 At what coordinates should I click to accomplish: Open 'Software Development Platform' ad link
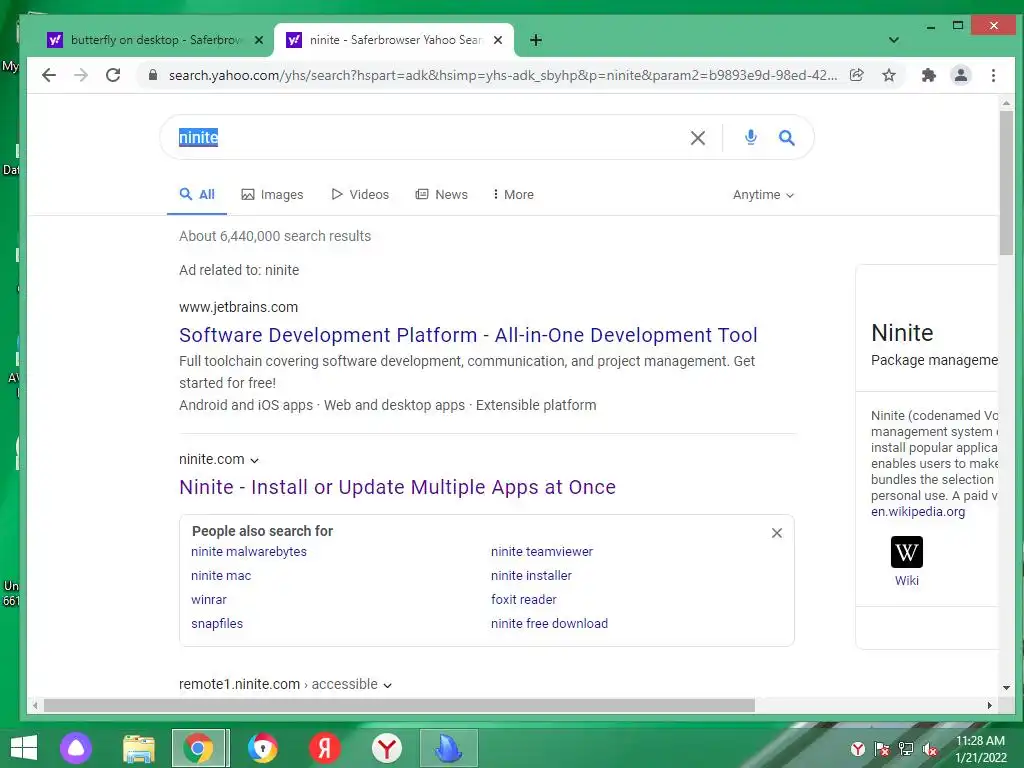pos(468,335)
